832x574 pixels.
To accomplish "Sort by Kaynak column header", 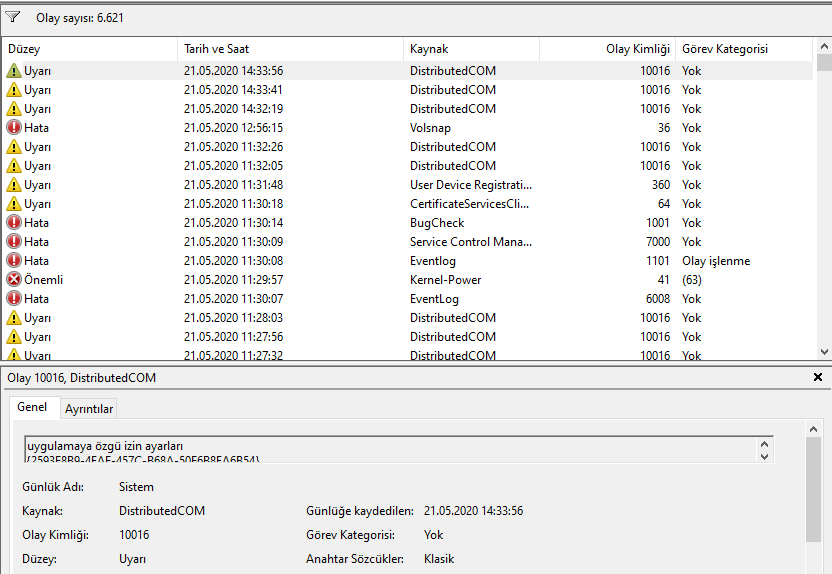I will (x=471, y=49).
